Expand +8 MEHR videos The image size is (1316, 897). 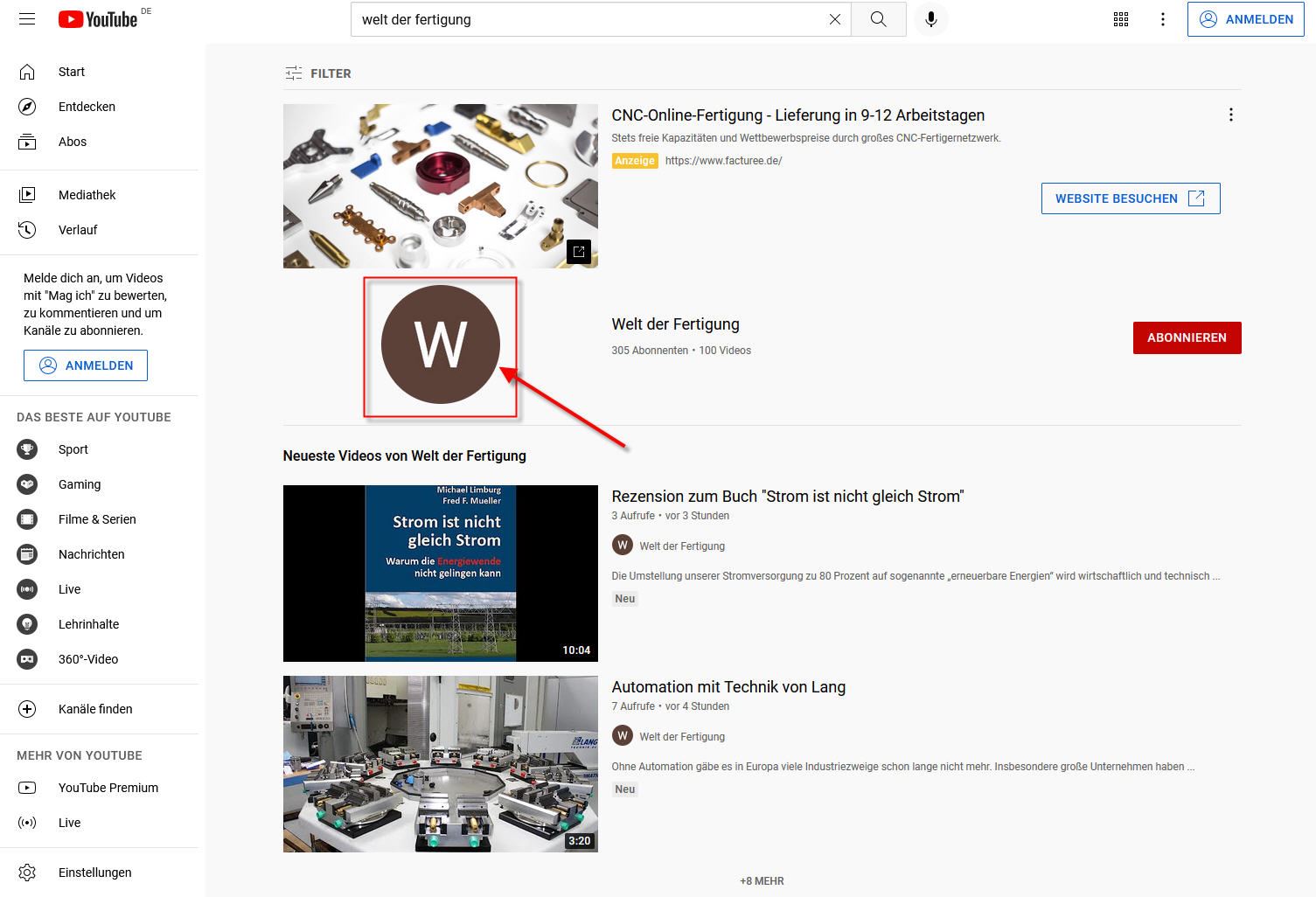762,881
